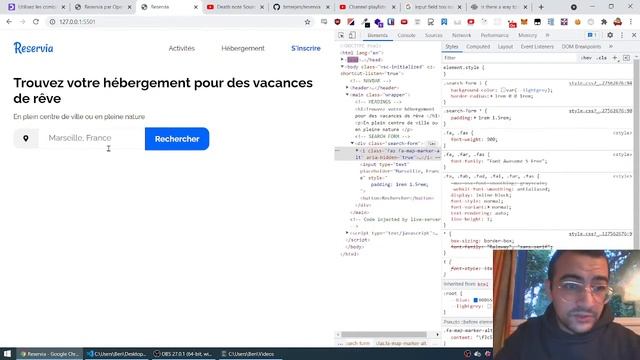Screen dimensions: 640x360
Task: Open a new browser tab
Action: [x=541, y=7]
